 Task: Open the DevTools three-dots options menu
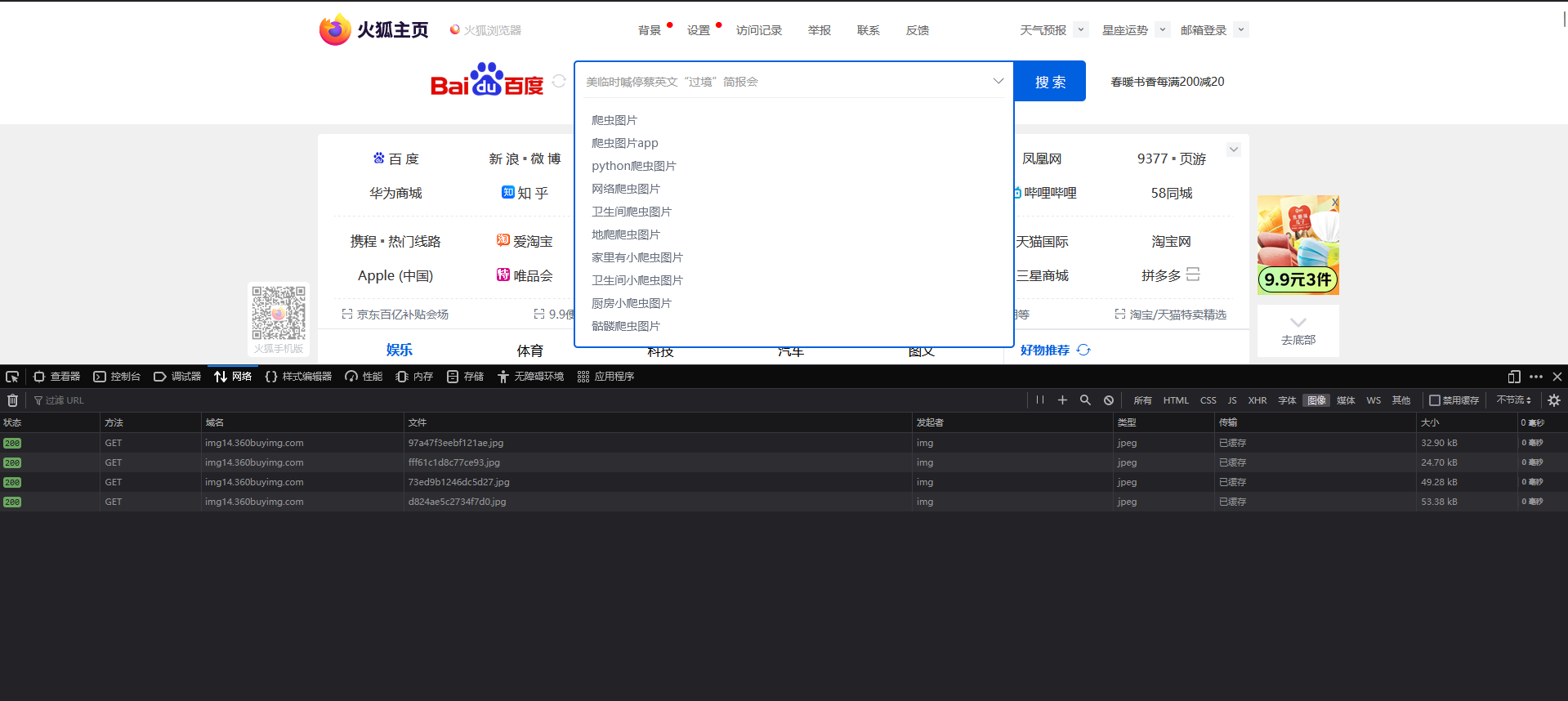point(1536,377)
